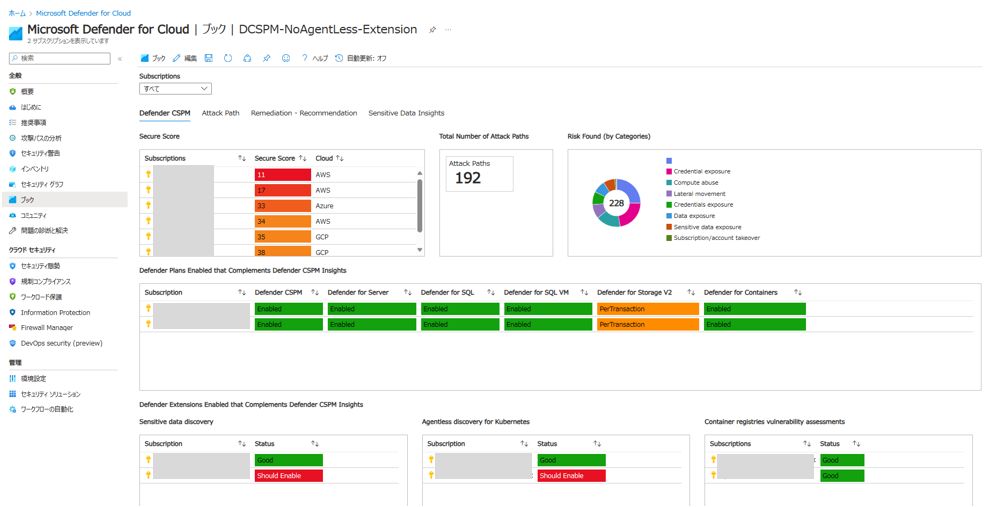The image size is (985, 507).
Task: Click the share workbook icon
Action: pos(248,58)
